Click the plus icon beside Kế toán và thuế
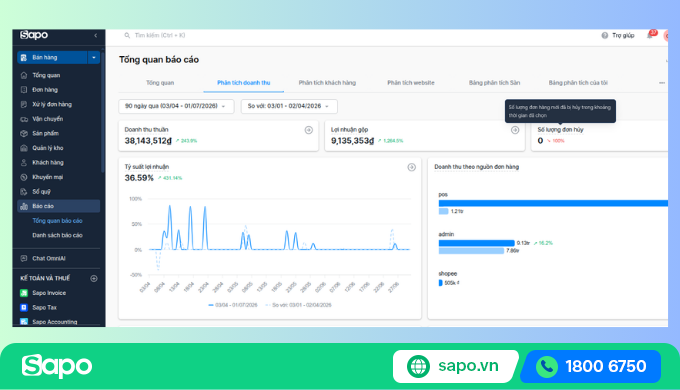 94,278
